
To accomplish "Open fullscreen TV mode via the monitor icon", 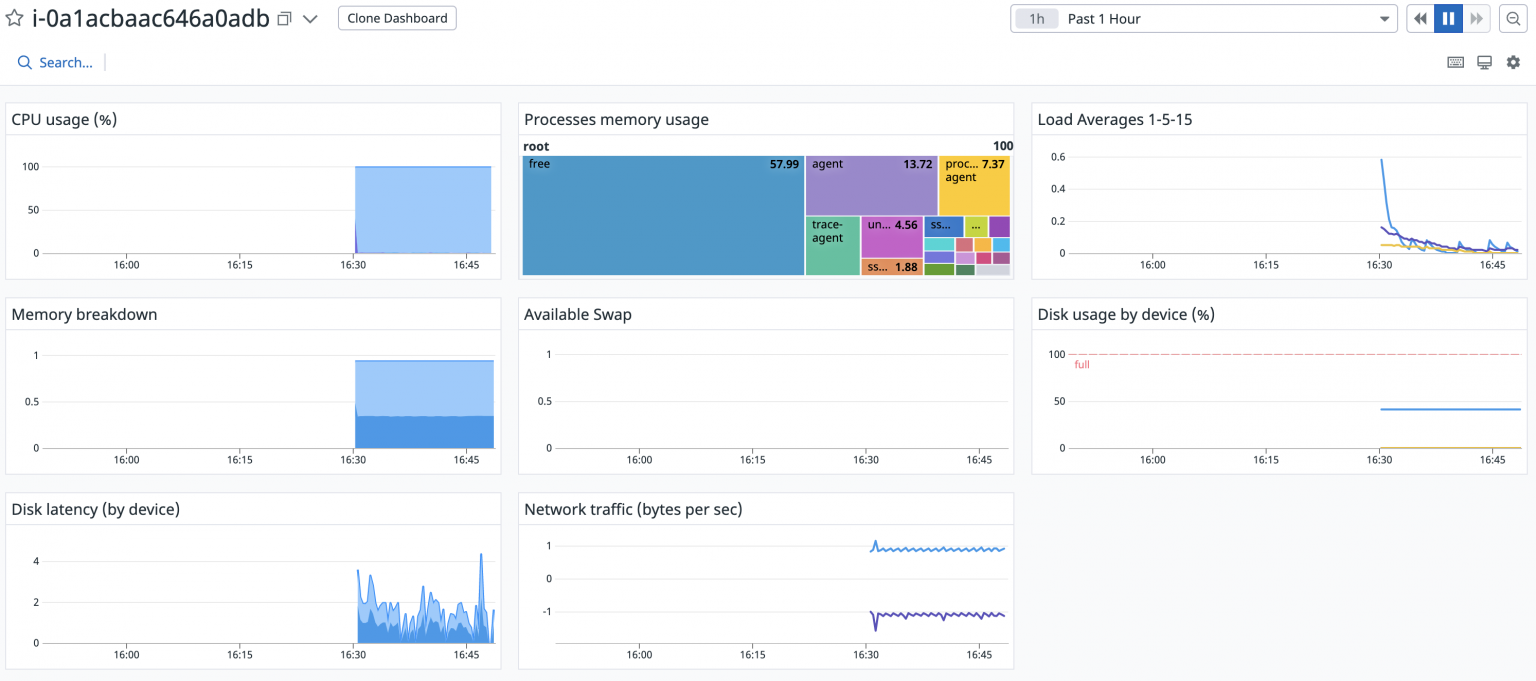I will [1484, 61].
